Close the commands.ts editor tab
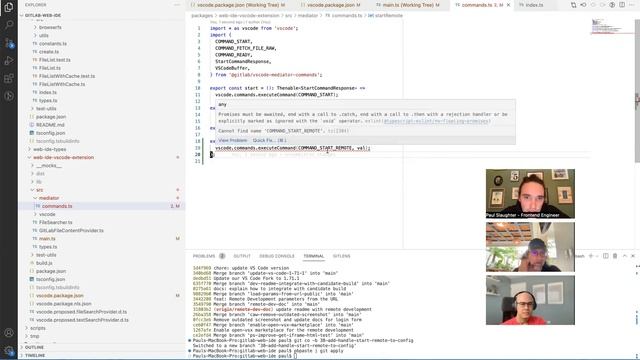Image resolution: width=640 pixels, height=360 pixels. [508, 5]
